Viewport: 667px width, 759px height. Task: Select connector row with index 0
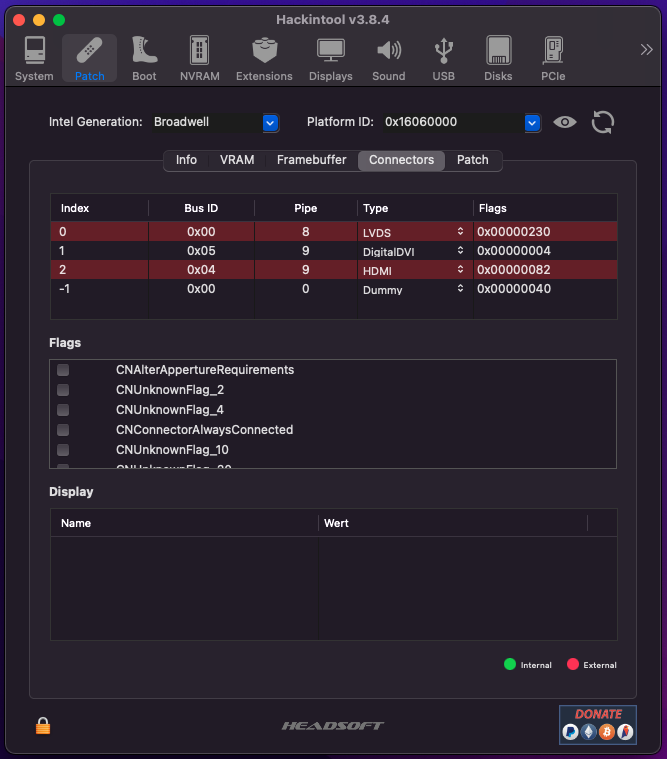pyautogui.click(x=334, y=231)
